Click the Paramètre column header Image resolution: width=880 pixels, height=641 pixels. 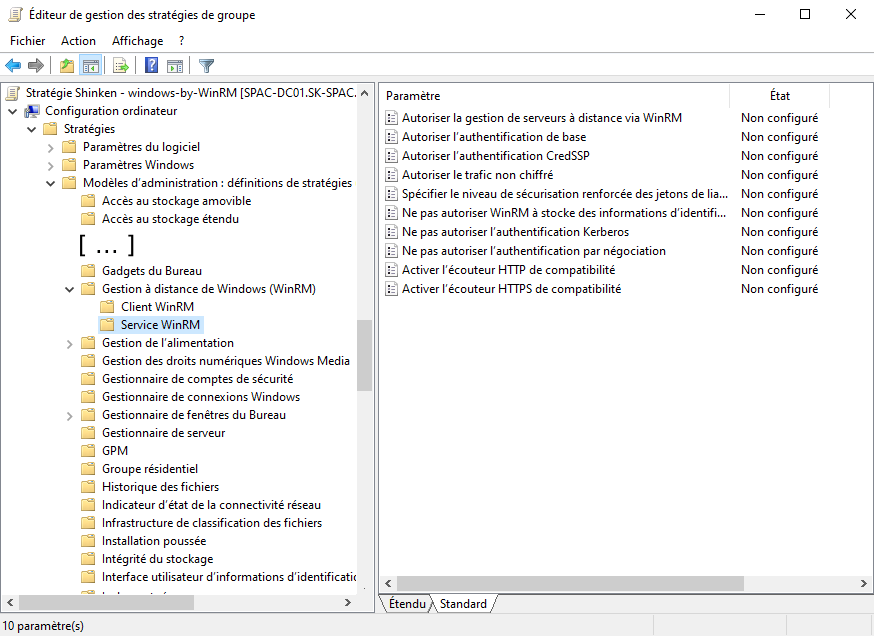(x=554, y=96)
